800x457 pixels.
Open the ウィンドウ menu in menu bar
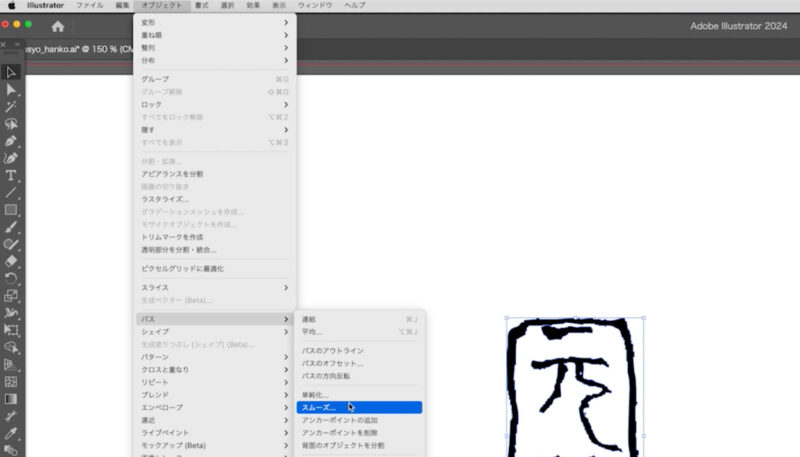pyautogui.click(x=315, y=6)
